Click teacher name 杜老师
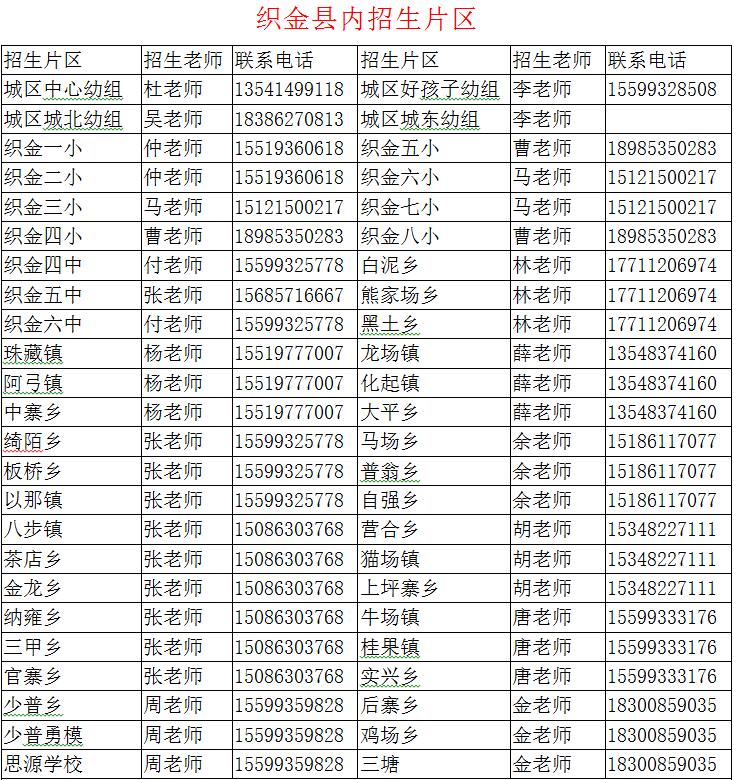 173,90
